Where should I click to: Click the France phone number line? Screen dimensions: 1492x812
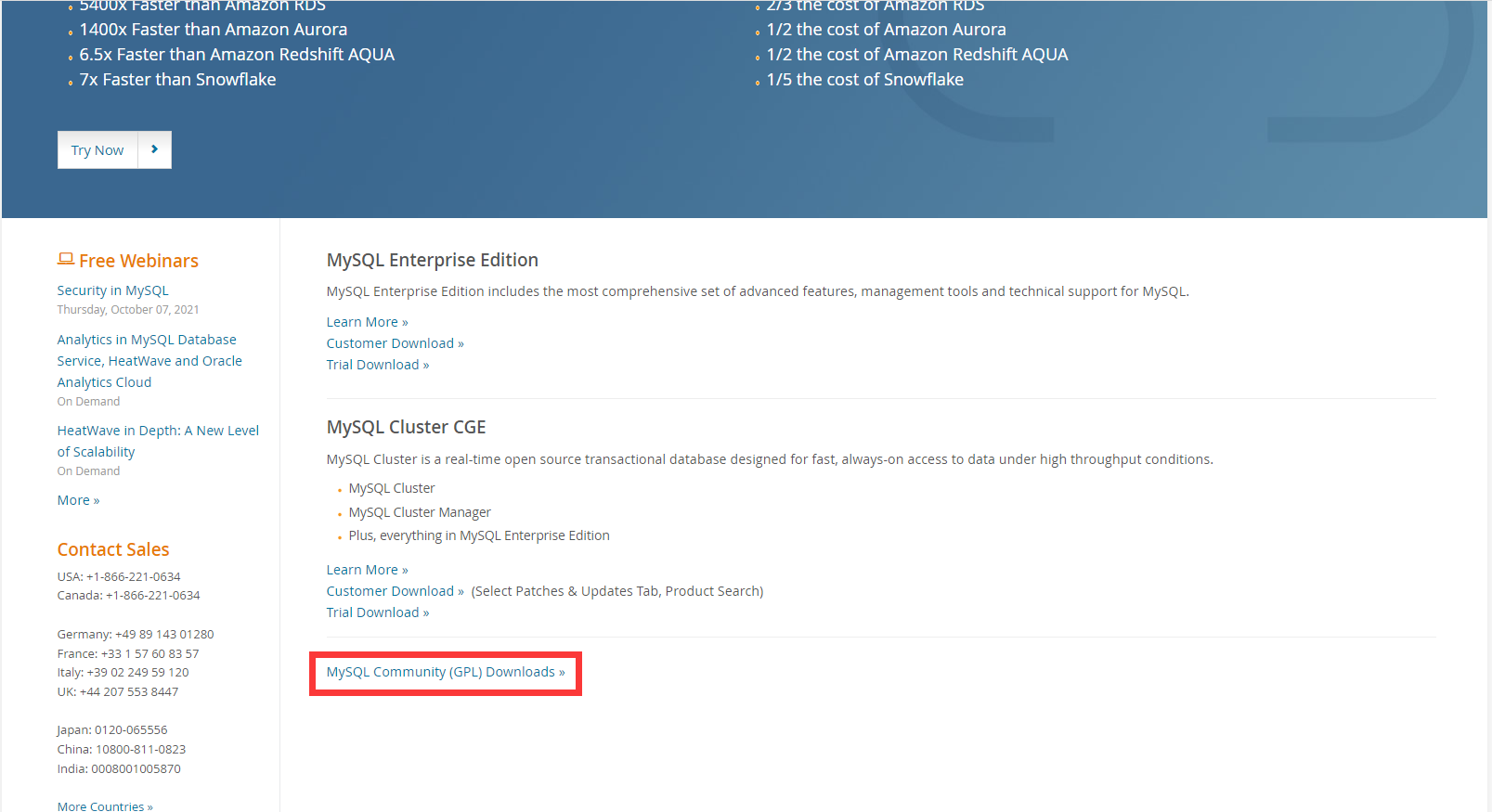click(x=128, y=653)
